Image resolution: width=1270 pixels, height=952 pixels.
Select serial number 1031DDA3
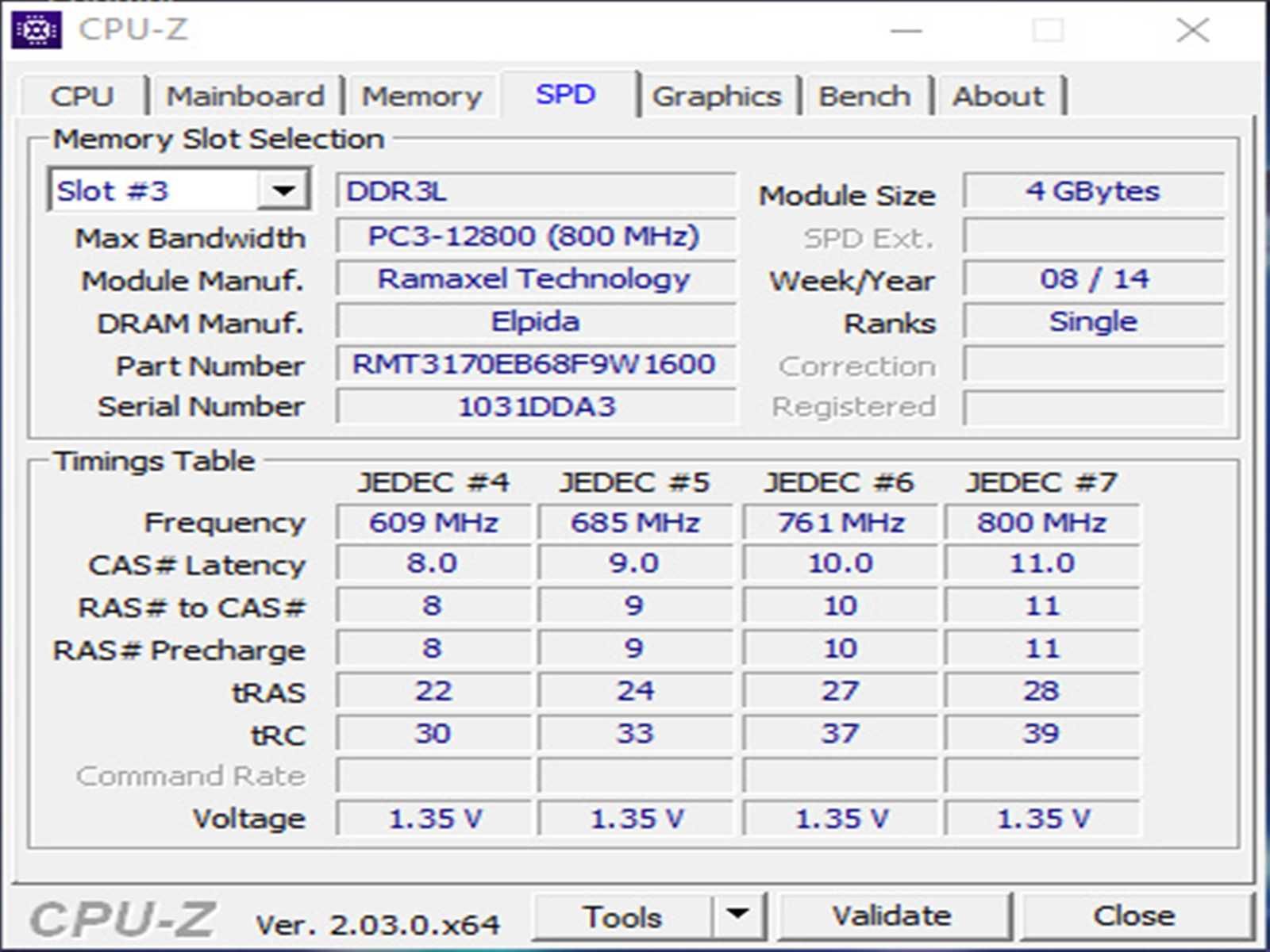coord(536,407)
